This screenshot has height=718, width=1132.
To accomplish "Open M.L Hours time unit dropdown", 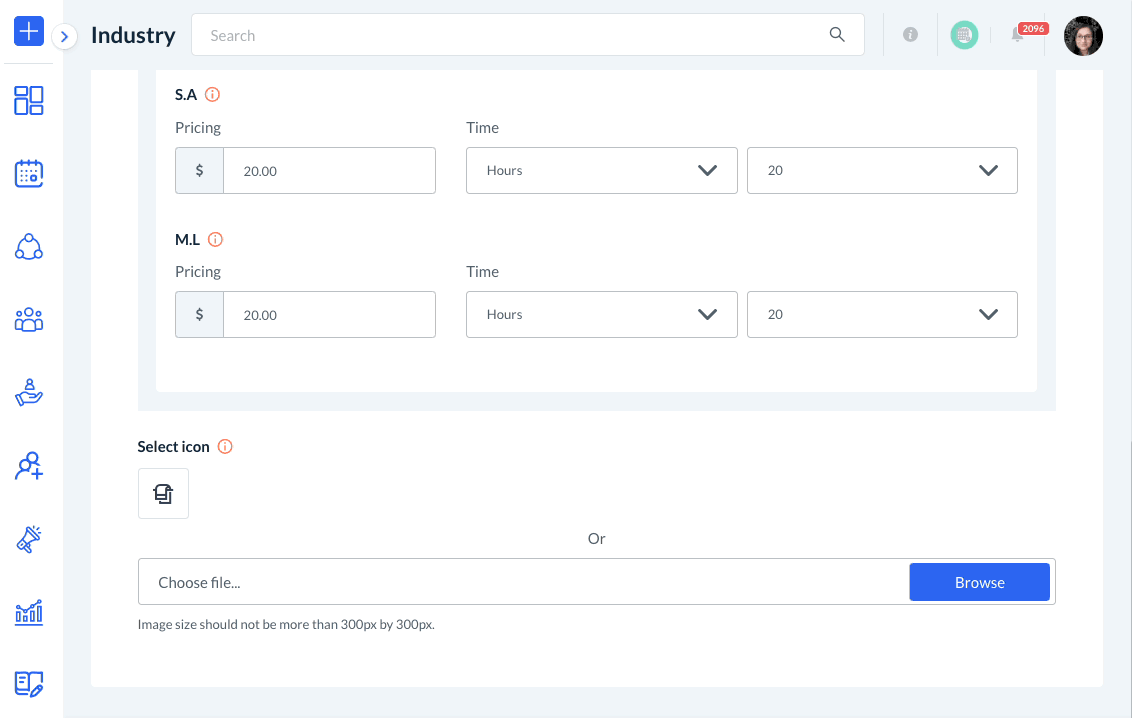I will (602, 315).
